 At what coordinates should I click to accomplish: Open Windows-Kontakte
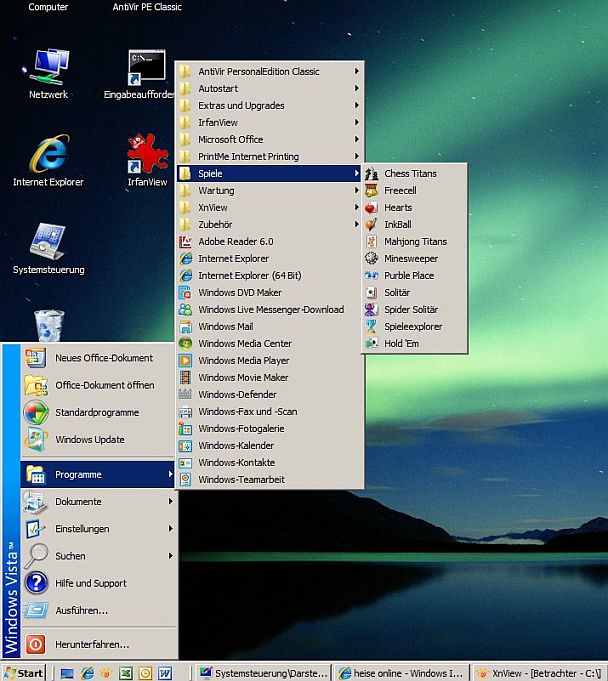pyautogui.click(x=269, y=462)
